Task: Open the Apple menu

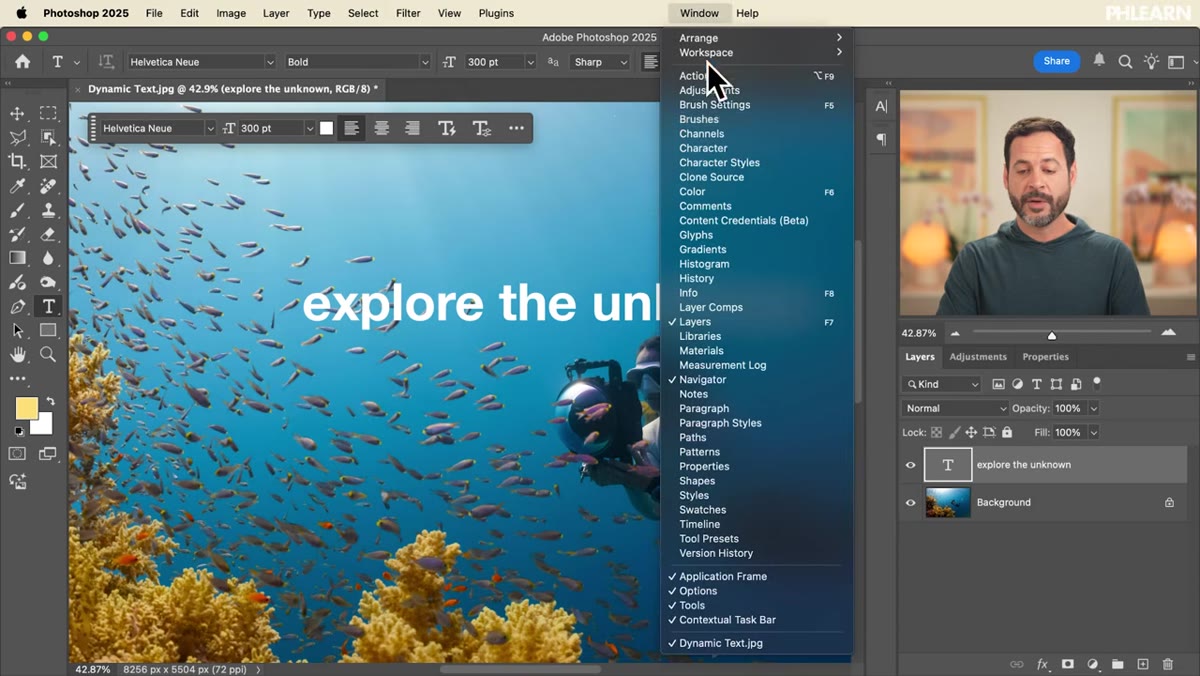Action: (21, 13)
